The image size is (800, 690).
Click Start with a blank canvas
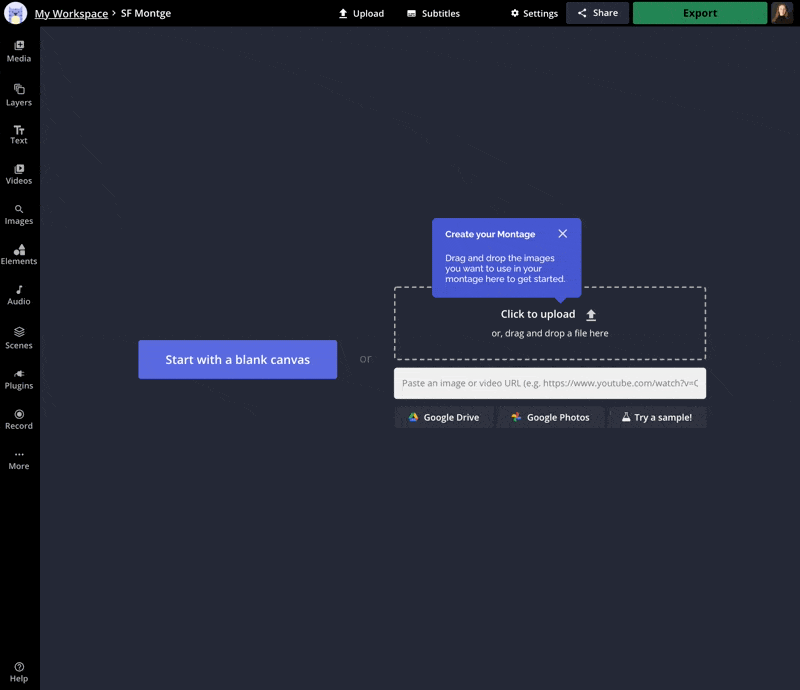tap(237, 360)
